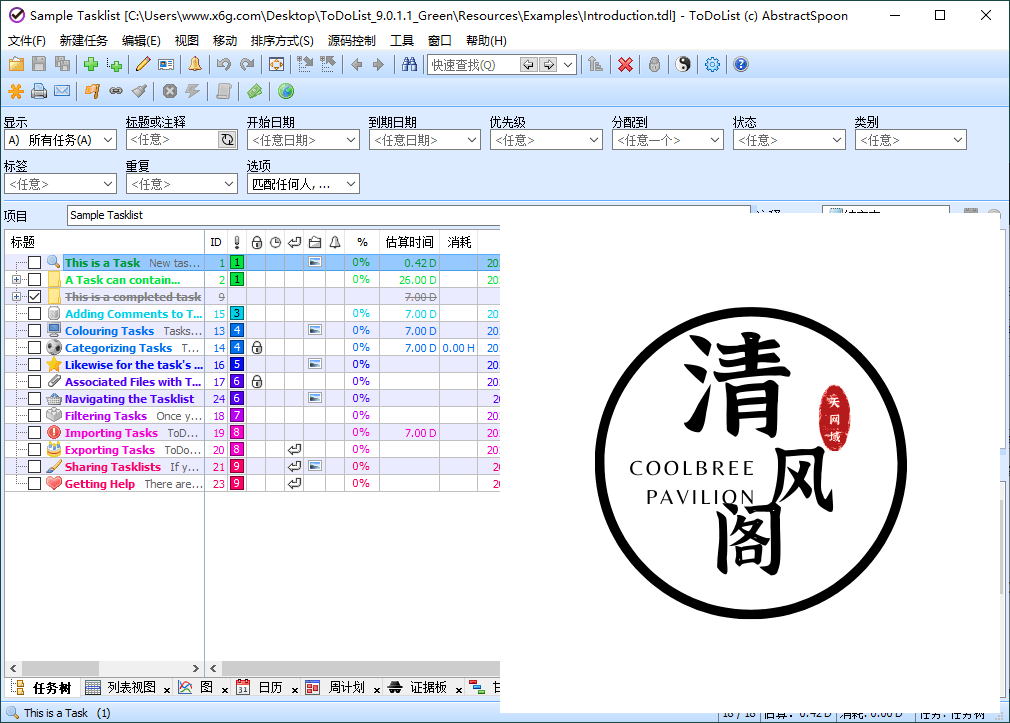Click the green money note toolbar icon

click(x=254, y=92)
